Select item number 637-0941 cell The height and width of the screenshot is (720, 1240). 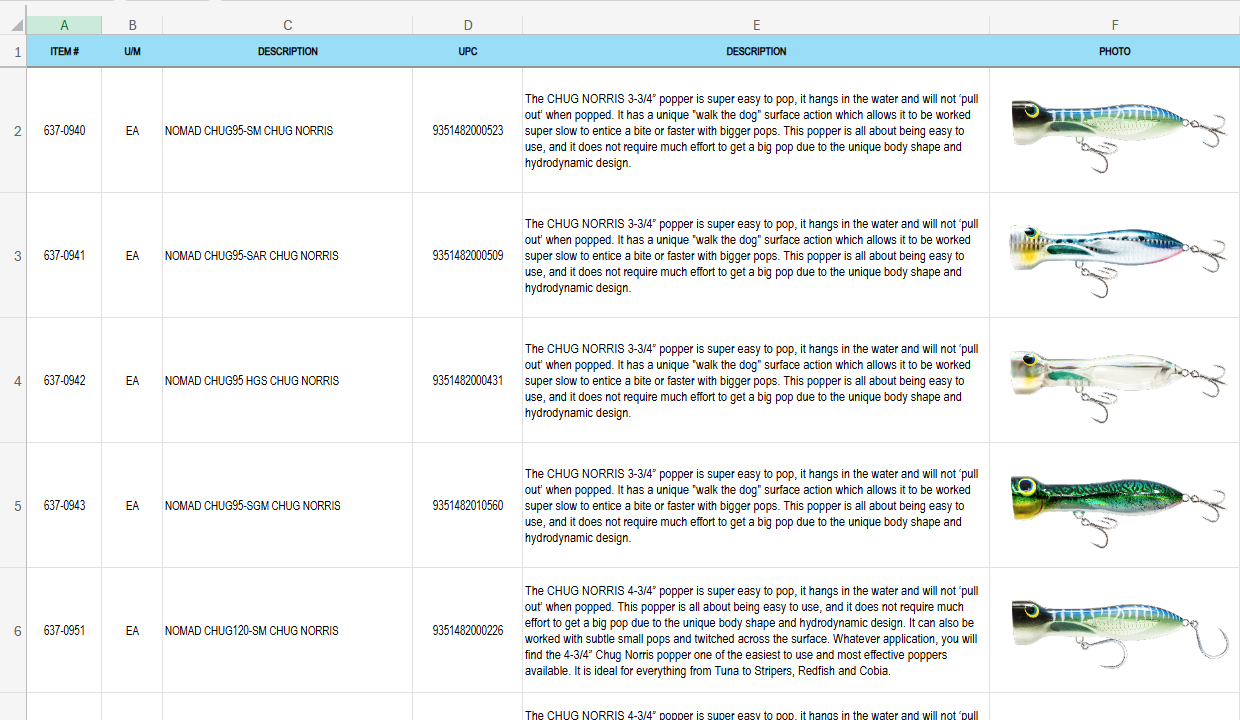point(64,255)
